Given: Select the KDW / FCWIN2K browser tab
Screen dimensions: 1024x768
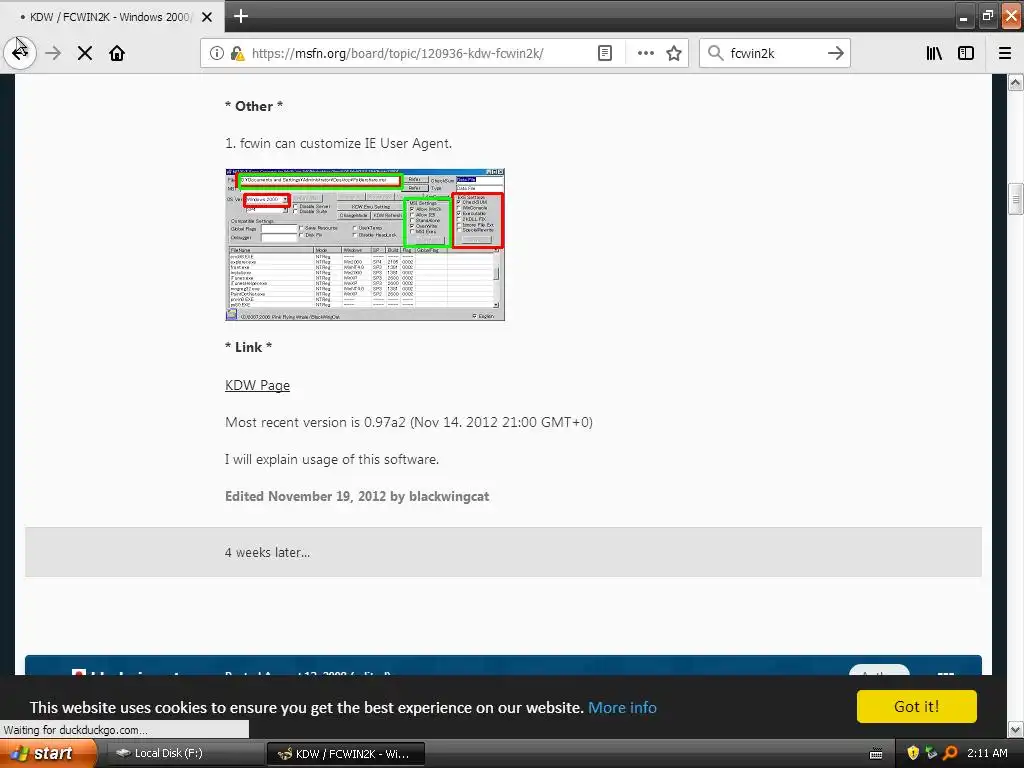Looking at the screenshot, I should point(112,17).
